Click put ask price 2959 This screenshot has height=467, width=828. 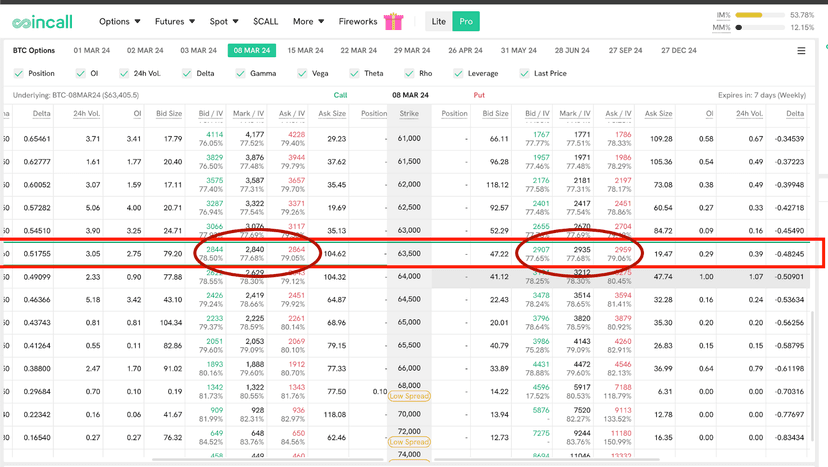[623, 249]
